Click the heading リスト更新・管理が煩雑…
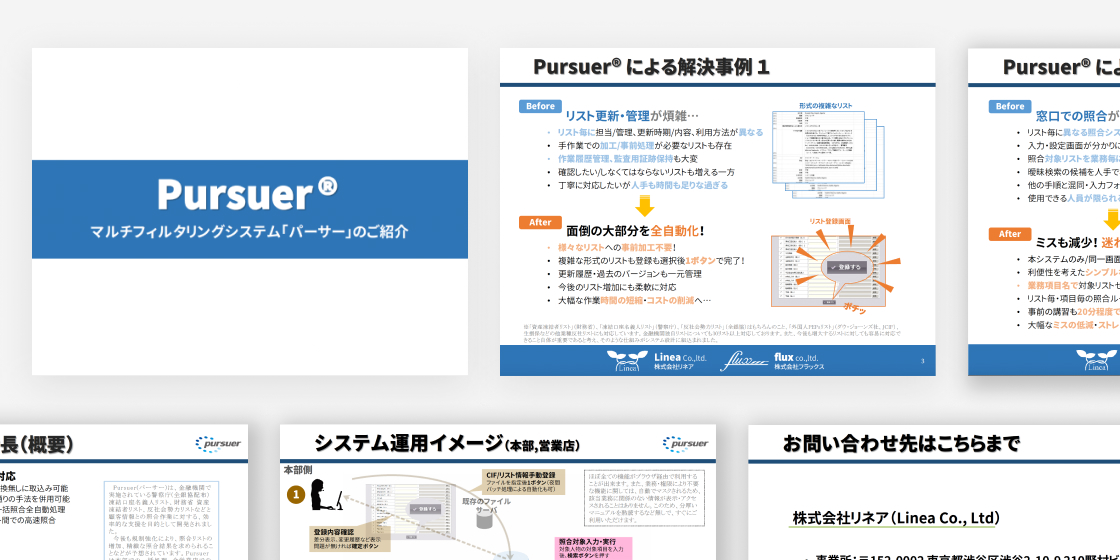Viewport: 1120px width, 560px height. tap(632, 115)
